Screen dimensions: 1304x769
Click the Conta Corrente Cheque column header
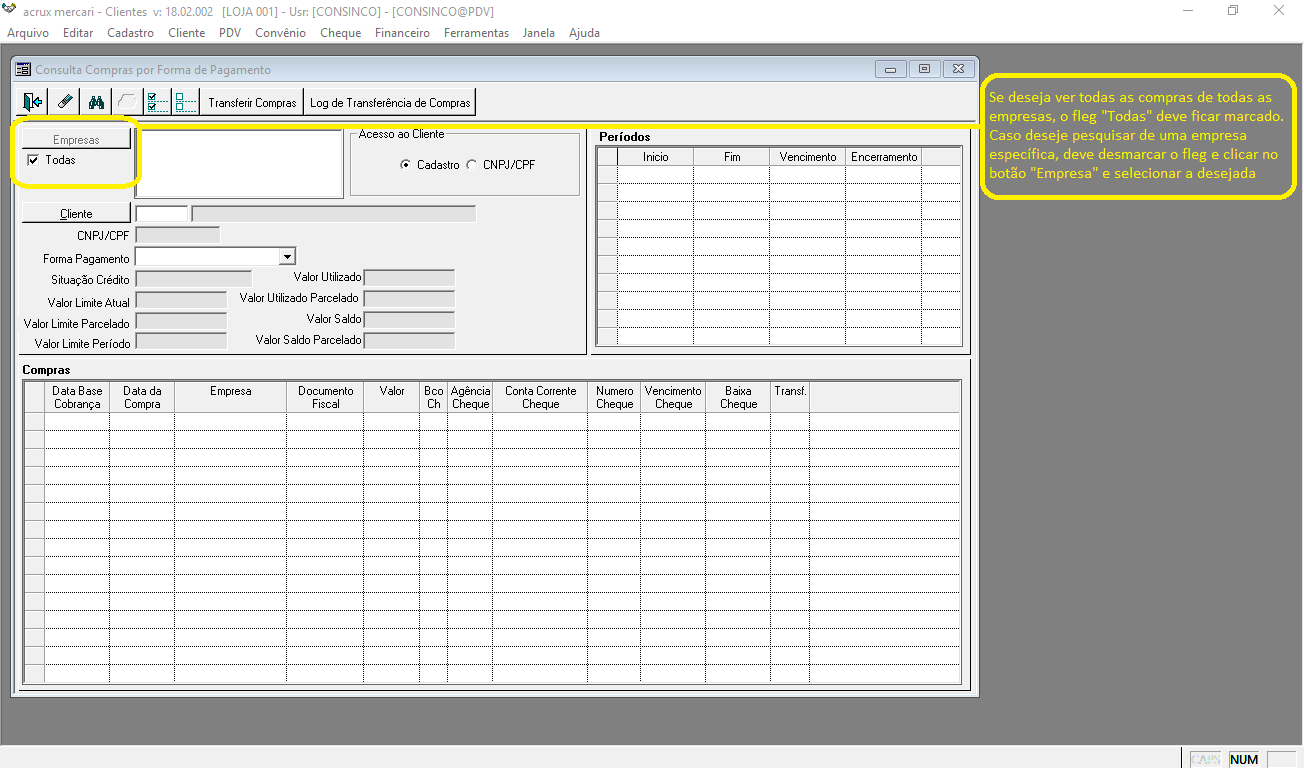click(540, 397)
